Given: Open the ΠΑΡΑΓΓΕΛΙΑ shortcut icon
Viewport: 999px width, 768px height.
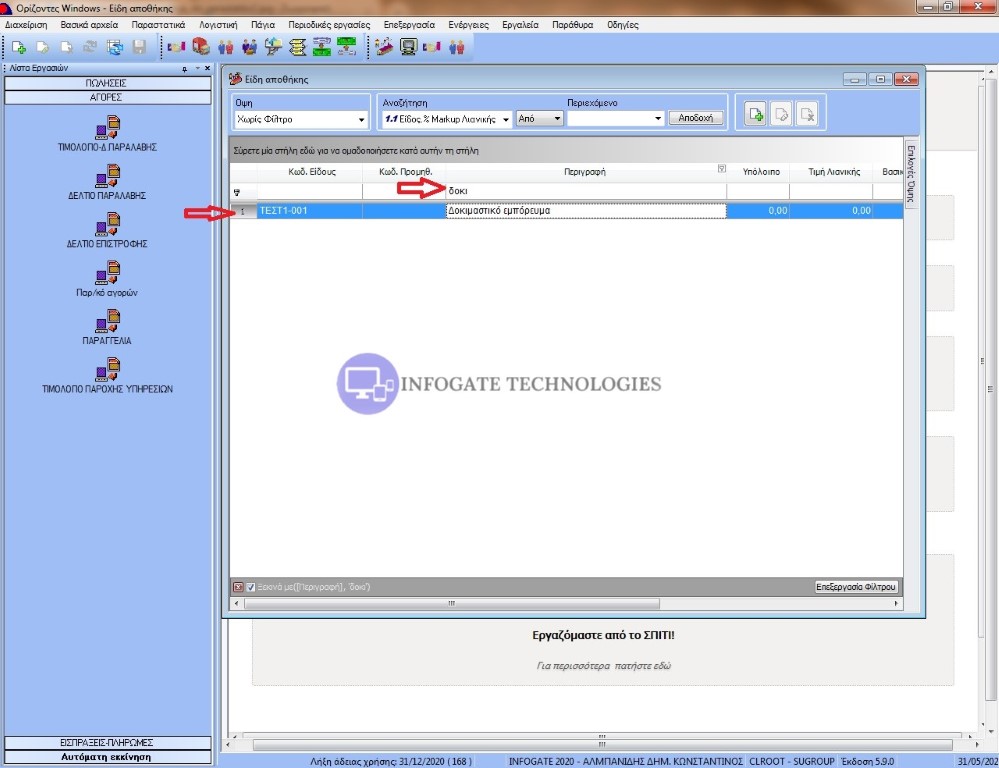Looking at the screenshot, I should tap(107, 322).
